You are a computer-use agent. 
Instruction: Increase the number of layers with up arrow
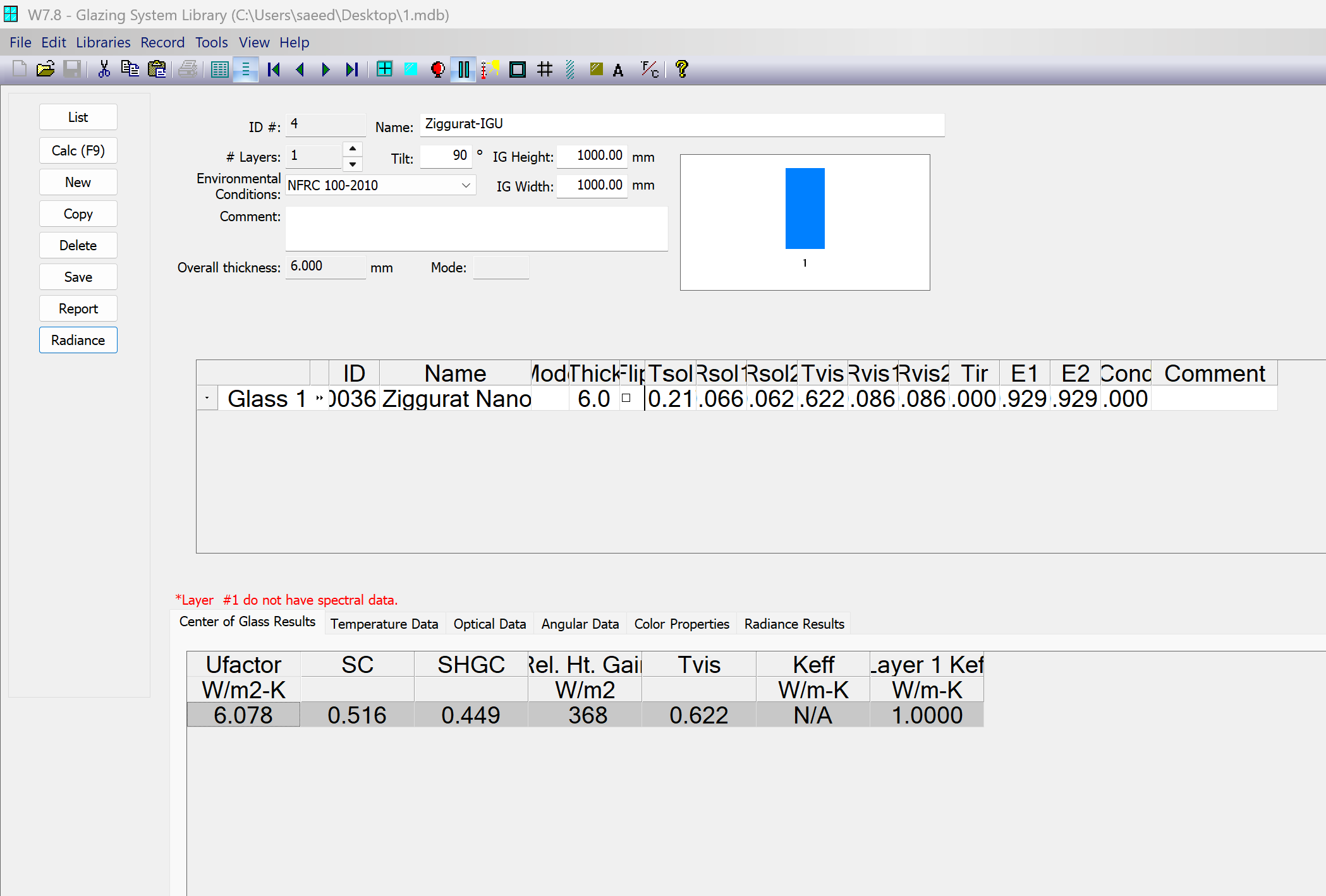353,149
